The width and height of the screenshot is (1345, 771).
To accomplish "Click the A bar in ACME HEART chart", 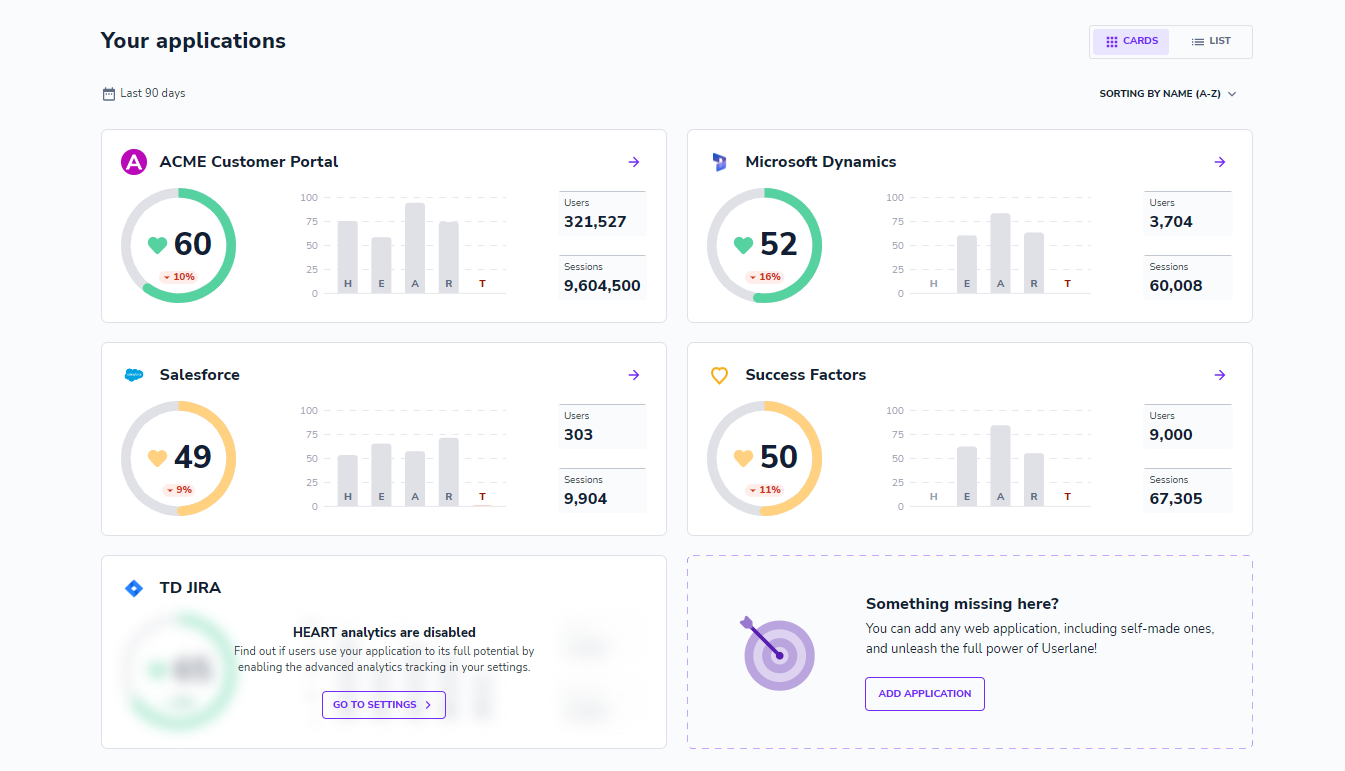I will pyautogui.click(x=415, y=248).
